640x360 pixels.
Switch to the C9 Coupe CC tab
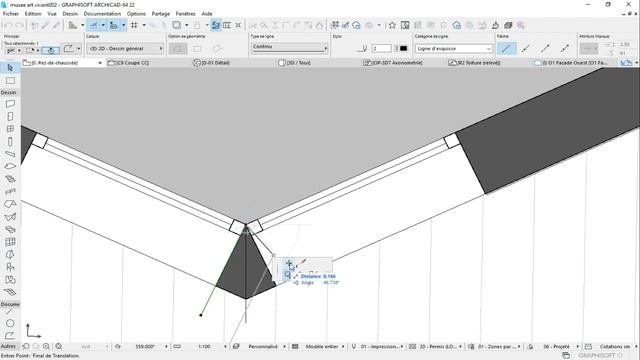(x=129, y=63)
